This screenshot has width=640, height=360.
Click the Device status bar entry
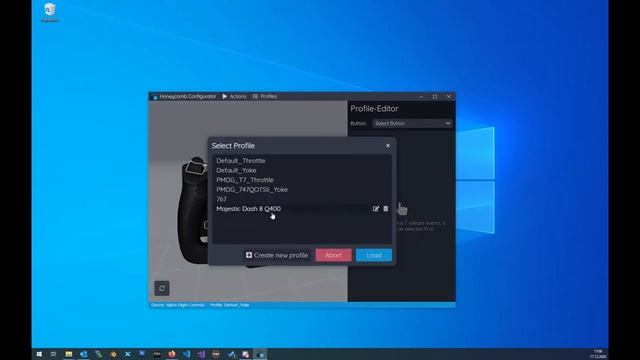click(178, 305)
